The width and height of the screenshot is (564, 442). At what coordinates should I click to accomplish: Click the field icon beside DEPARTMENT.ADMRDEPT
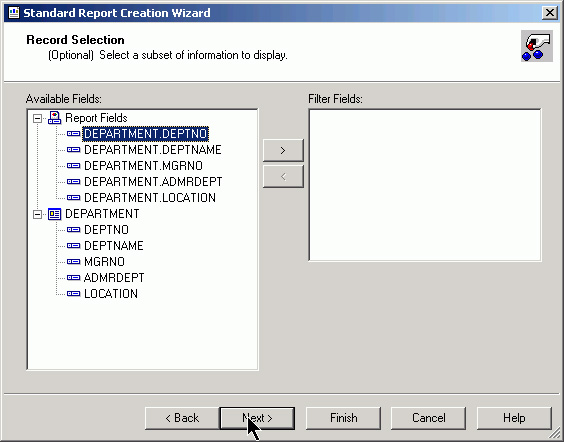[x=73, y=182]
